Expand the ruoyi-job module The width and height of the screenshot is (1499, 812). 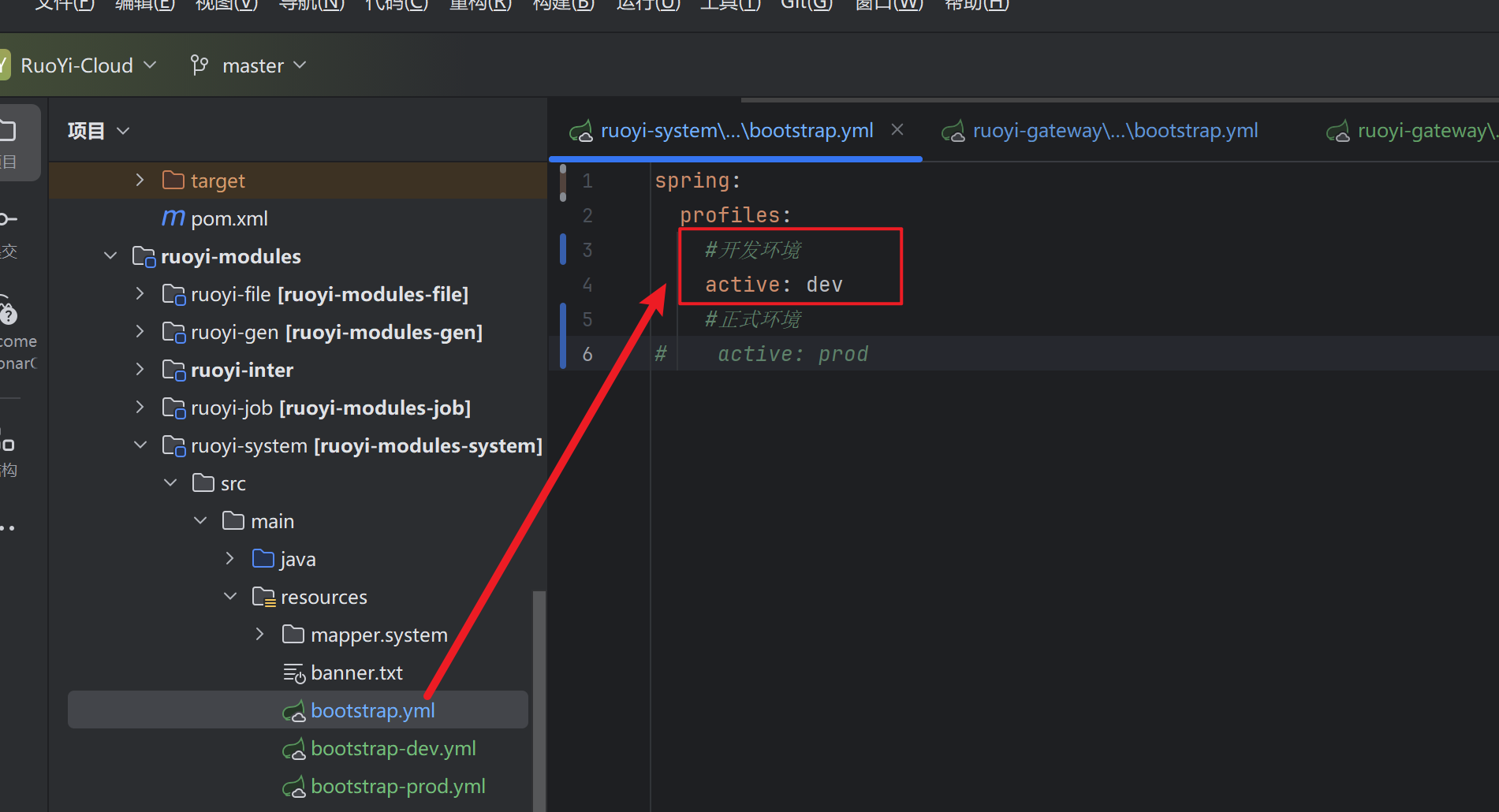[x=140, y=408]
